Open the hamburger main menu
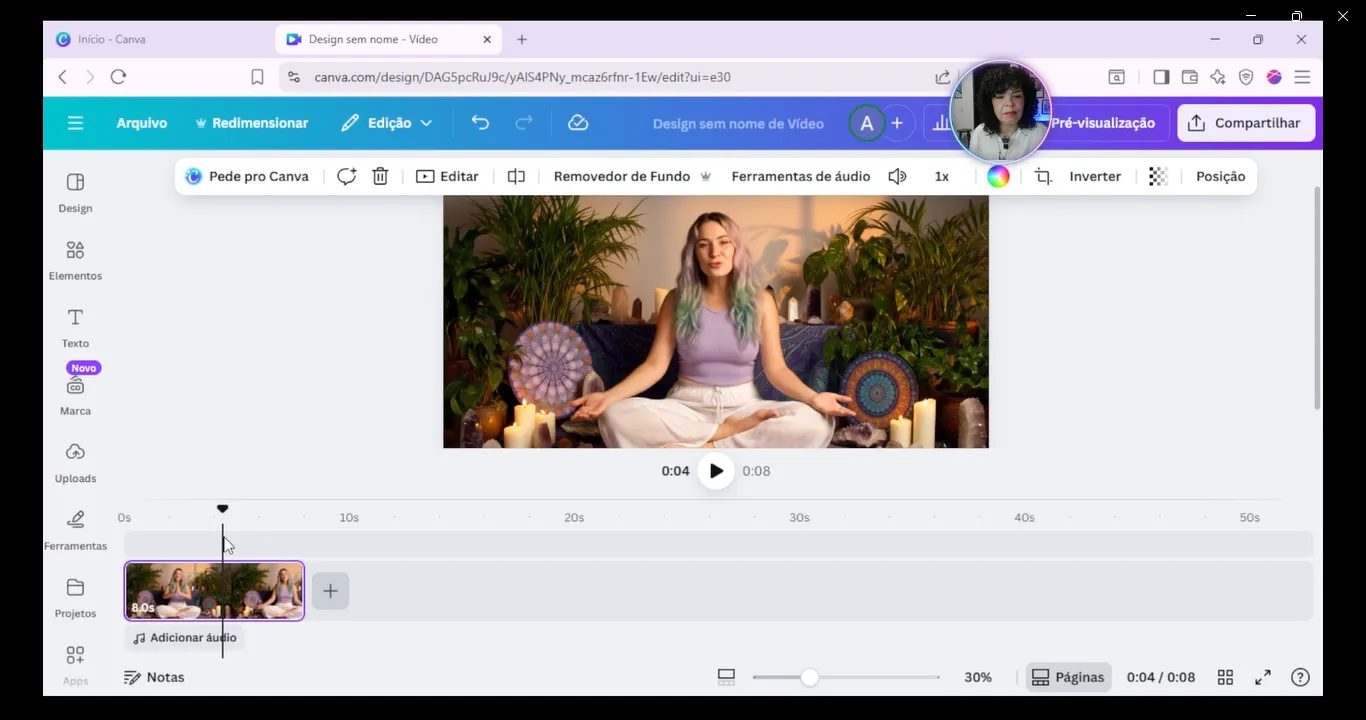This screenshot has height=720, width=1366. [x=75, y=123]
